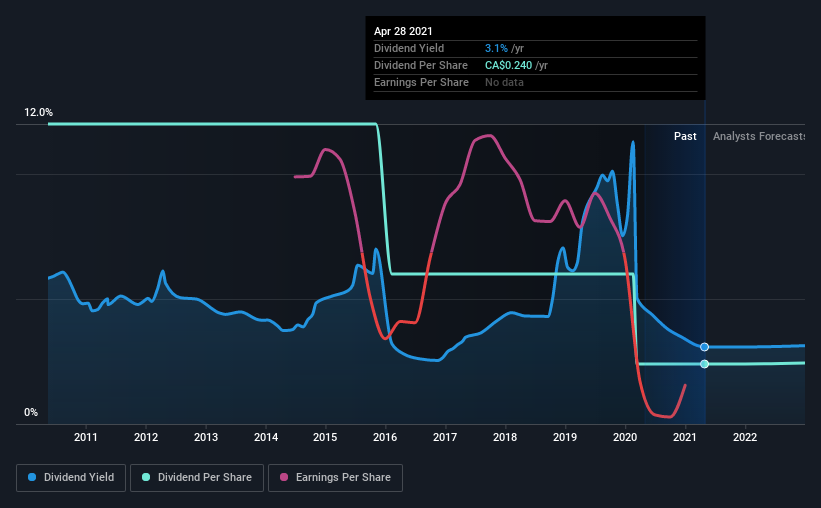Select the 2012 label on the x-axis
821x508 pixels.
pos(146,437)
